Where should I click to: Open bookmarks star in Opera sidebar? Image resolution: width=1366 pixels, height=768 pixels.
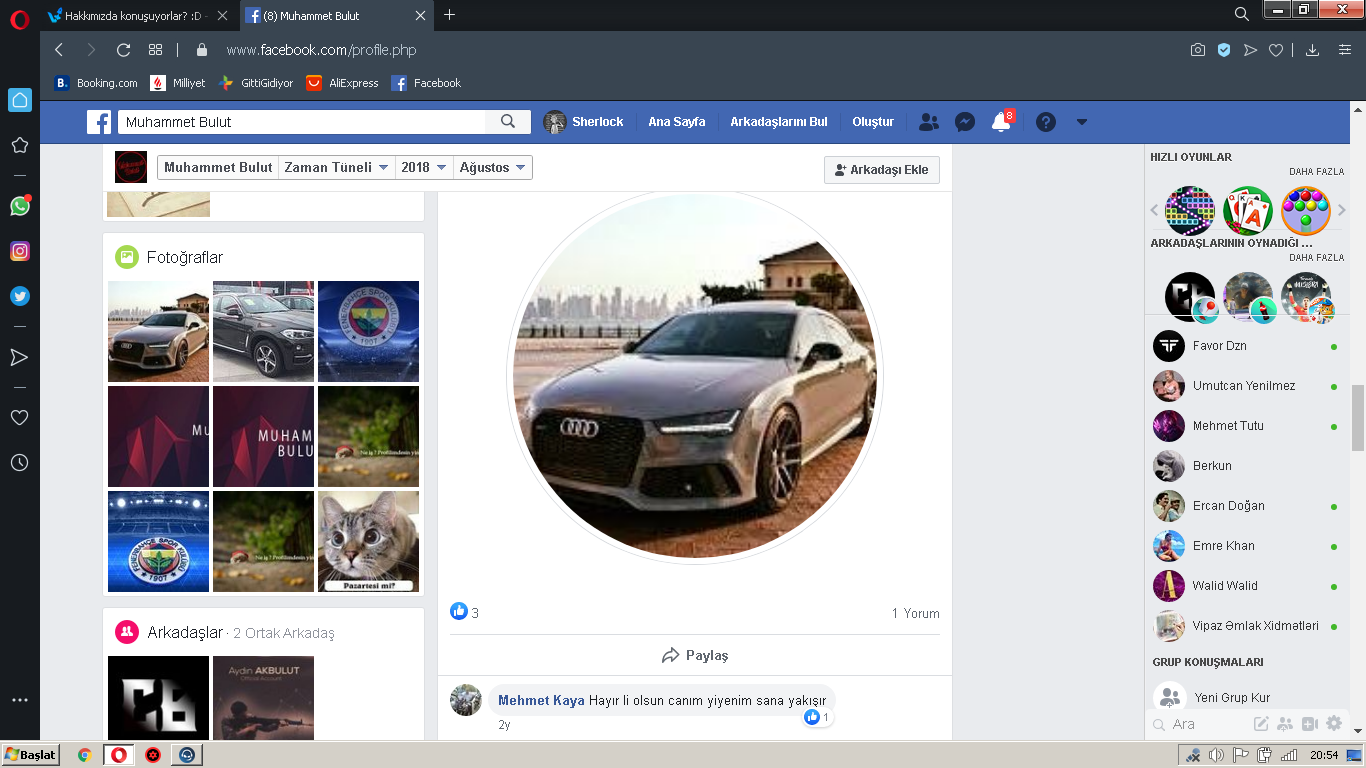pos(20,145)
